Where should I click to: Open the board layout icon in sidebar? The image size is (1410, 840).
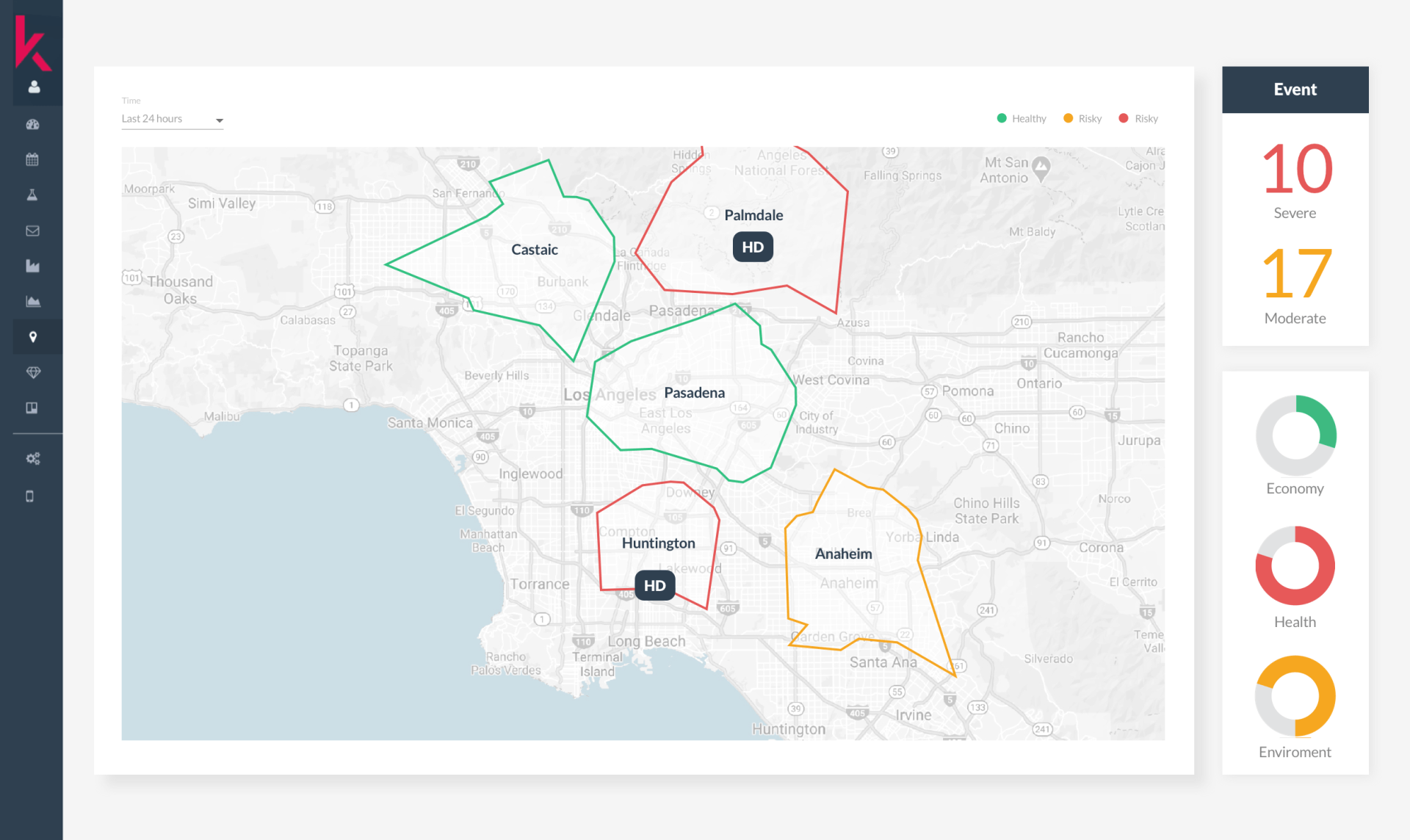pos(32,408)
